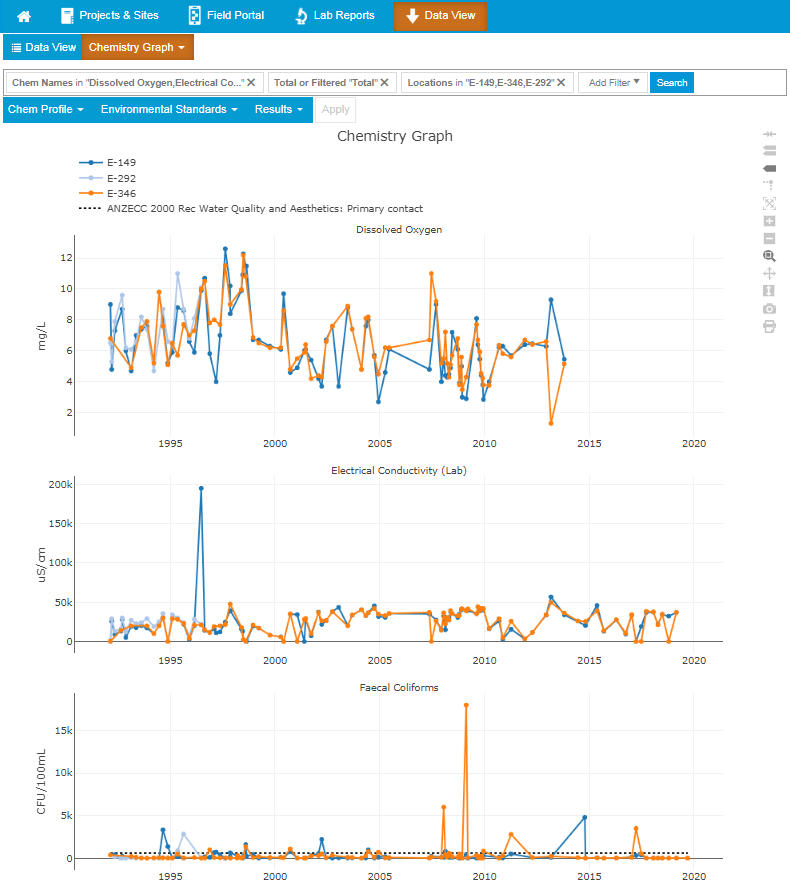Click the Zoom Out minus icon
The image size is (790, 891).
point(769,238)
